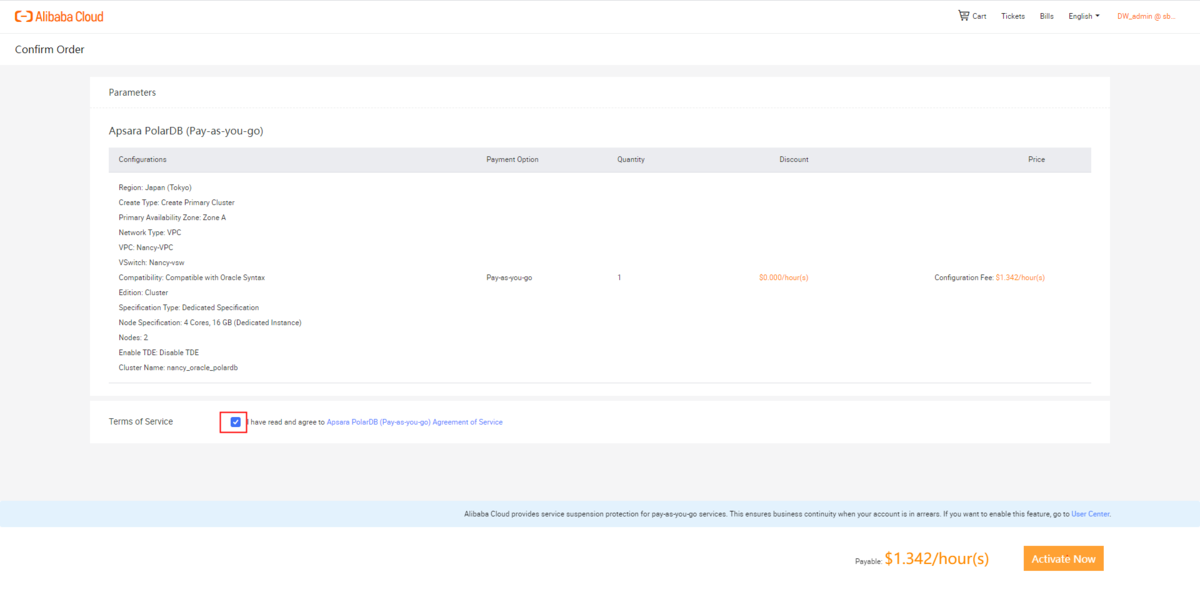1200x589 pixels.
Task: Open the shopping Cart icon
Action: (x=964, y=16)
